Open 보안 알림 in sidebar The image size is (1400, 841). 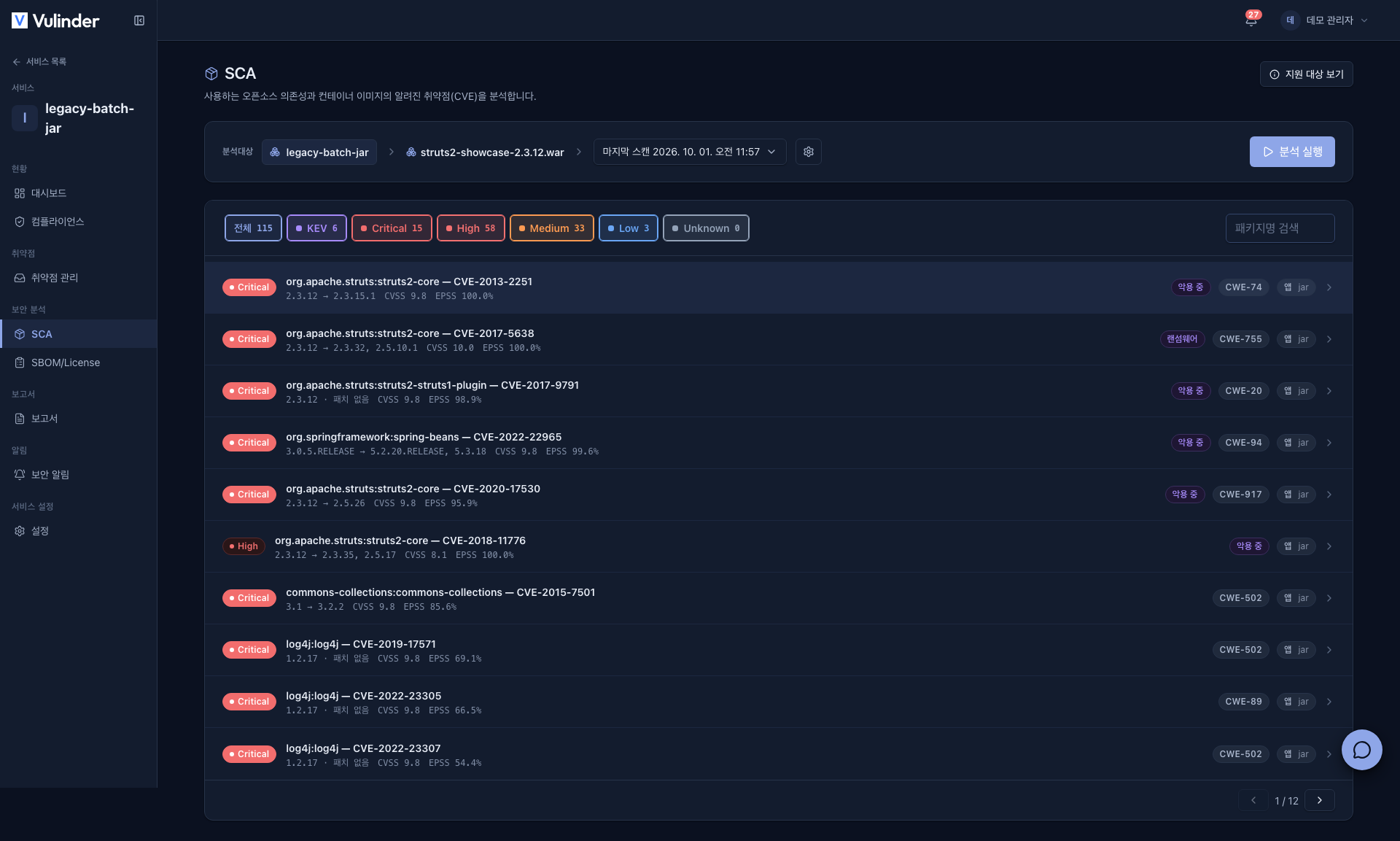tap(78, 475)
